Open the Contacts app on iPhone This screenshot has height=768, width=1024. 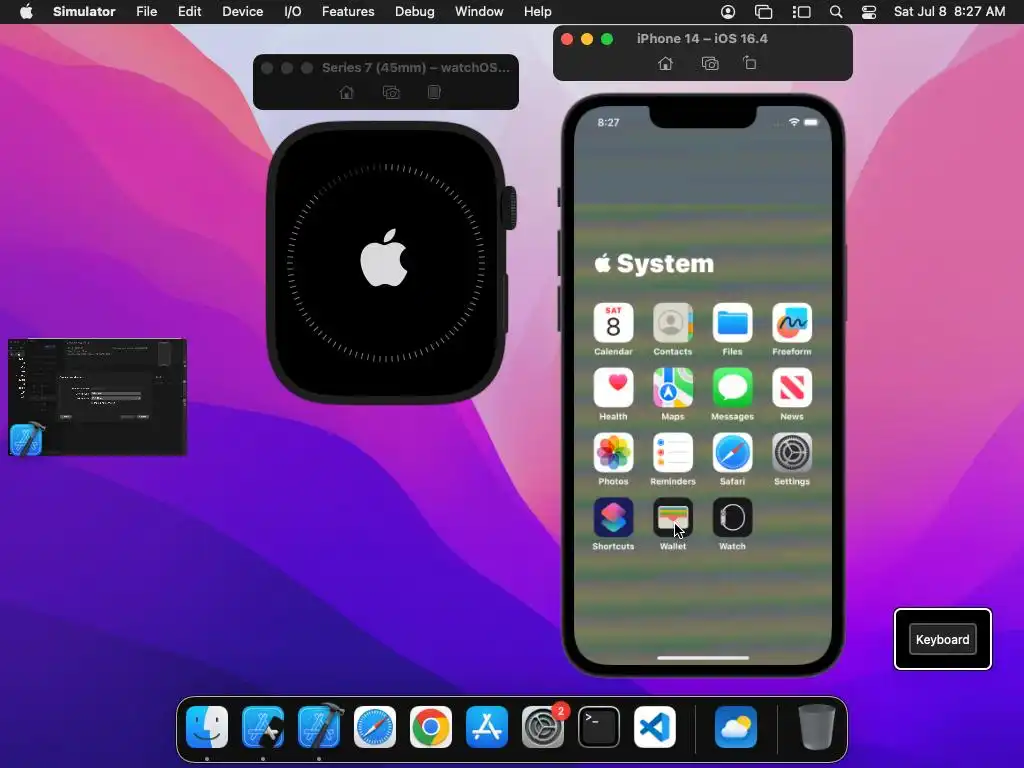(673, 323)
